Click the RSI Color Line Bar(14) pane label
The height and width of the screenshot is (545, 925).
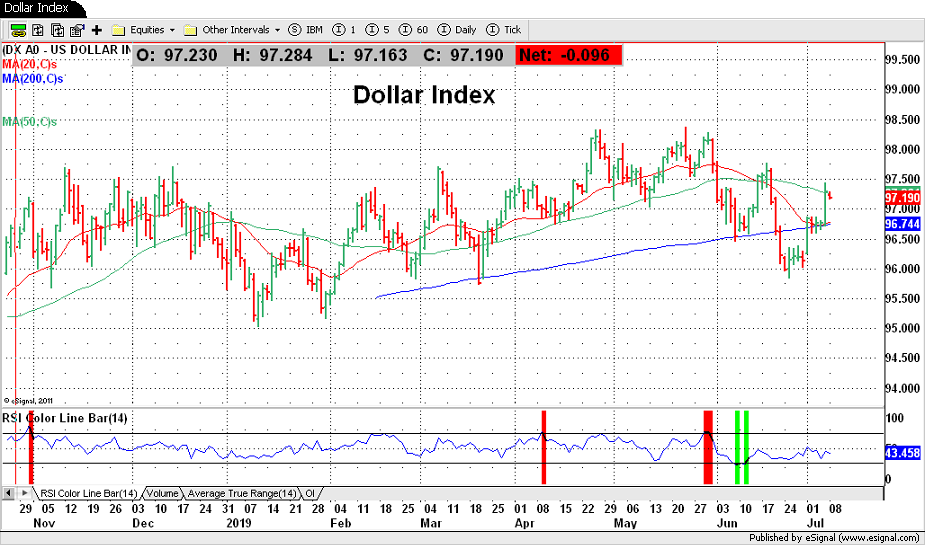(65, 418)
